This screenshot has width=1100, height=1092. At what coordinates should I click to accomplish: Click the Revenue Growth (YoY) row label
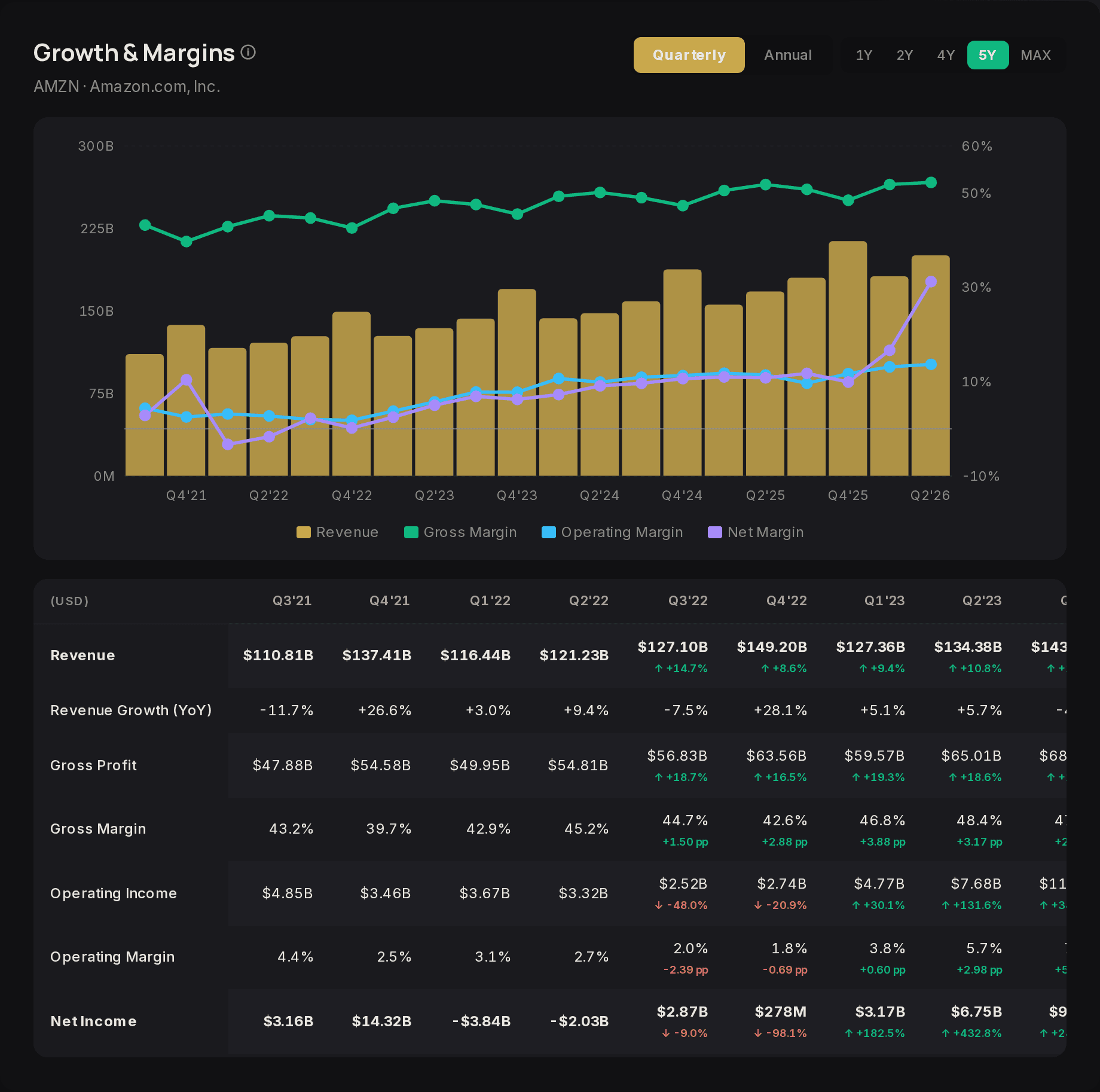click(x=131, y=710)
